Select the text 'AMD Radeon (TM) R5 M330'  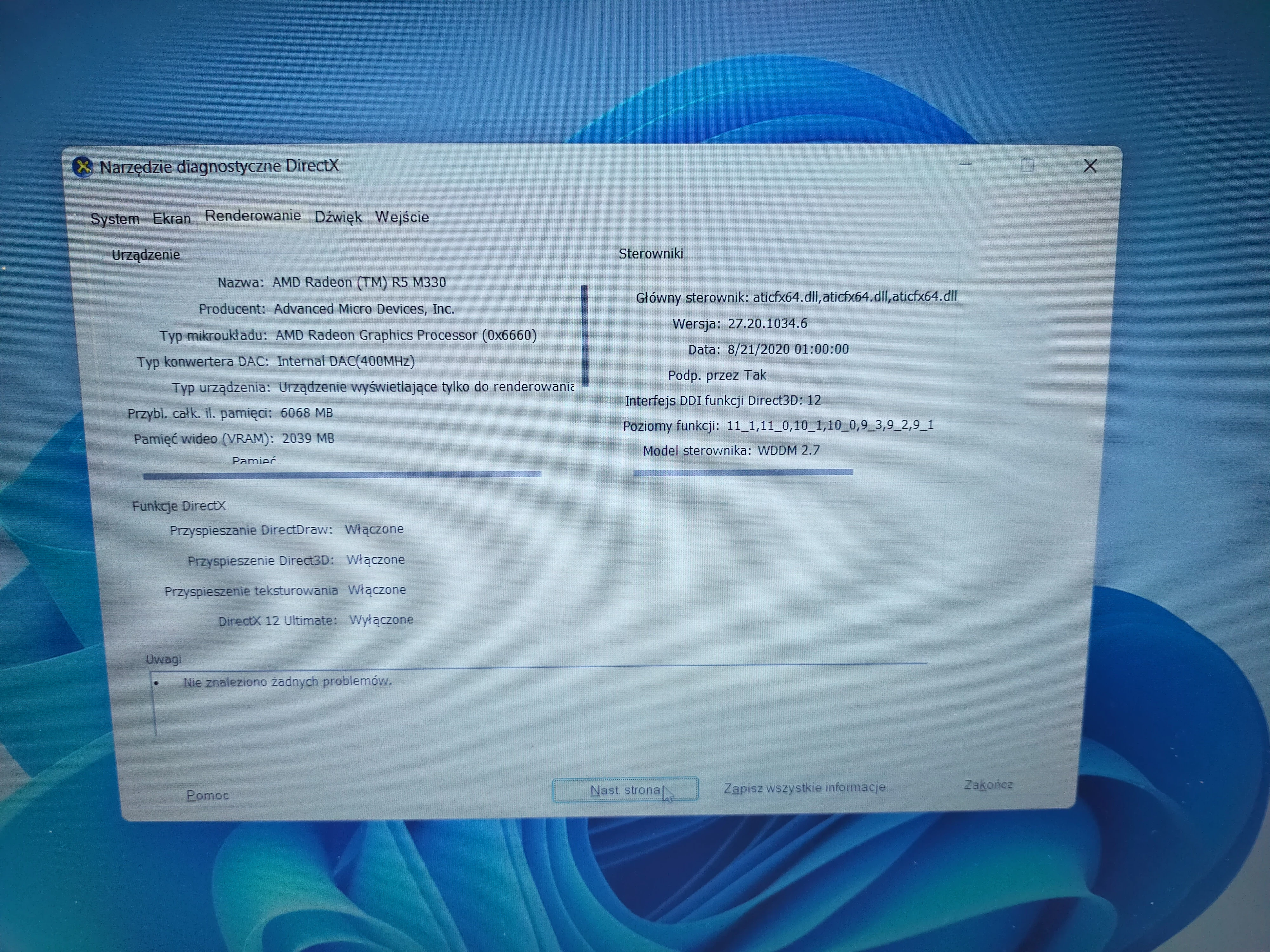pos(359,282)
